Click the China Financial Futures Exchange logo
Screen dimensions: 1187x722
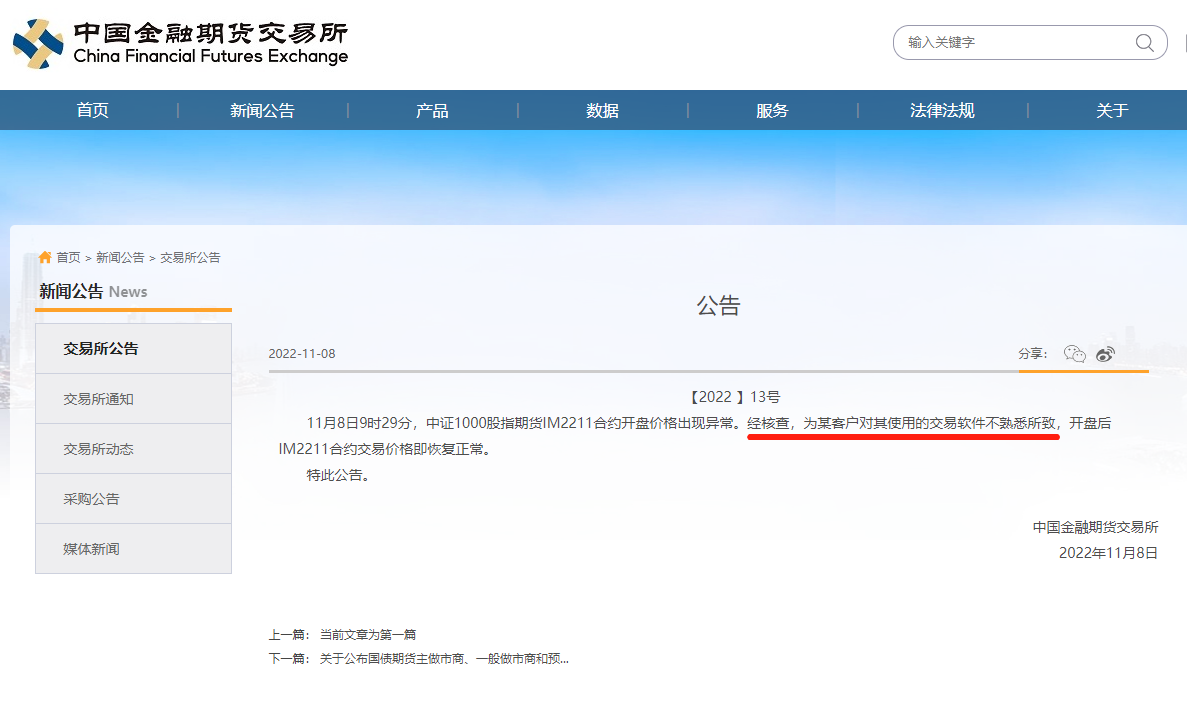point(180,44)
